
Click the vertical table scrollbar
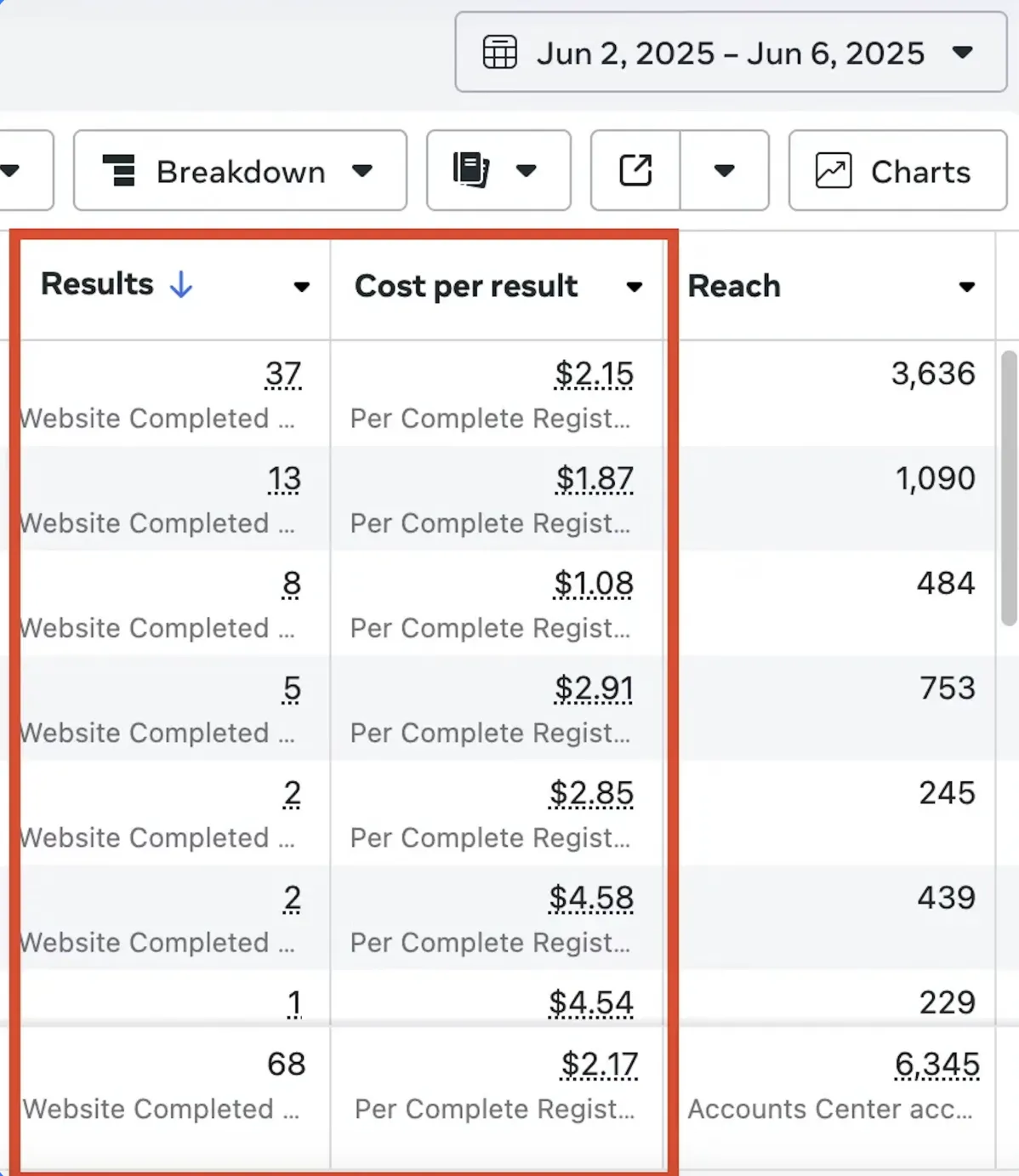pos(1009,488)
